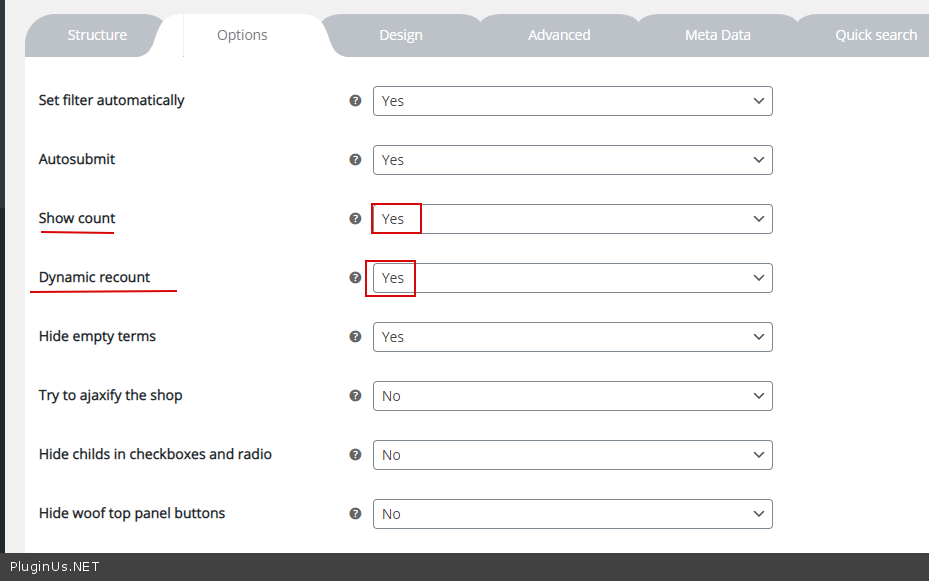The width and height of the screenshot is (929, 581).
Task: Open Hide childs in checkboxes and radio dropdown
Action: 572,455
